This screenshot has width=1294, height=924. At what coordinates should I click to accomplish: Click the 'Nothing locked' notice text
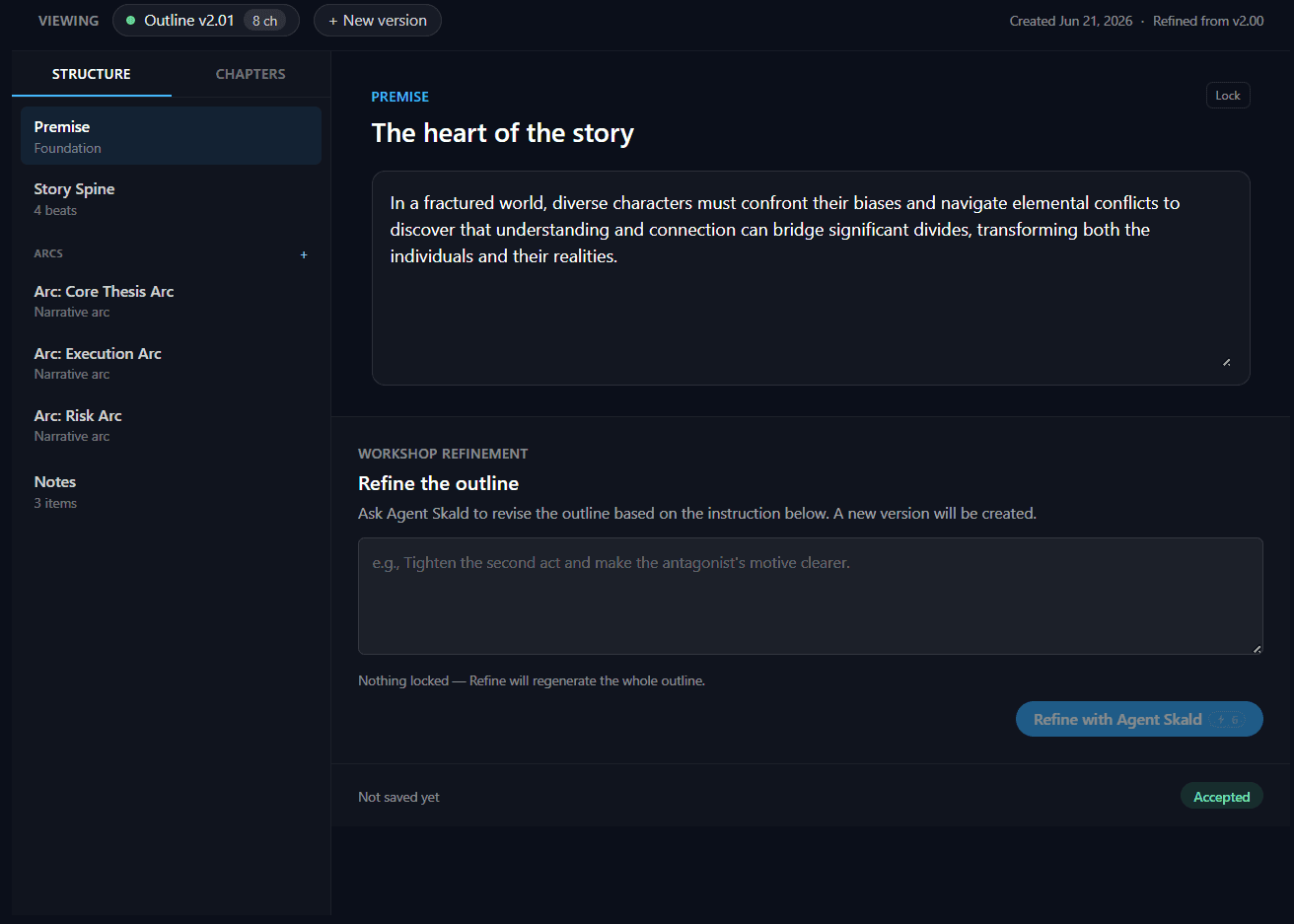pyautogui.click(x=532, y=680)
